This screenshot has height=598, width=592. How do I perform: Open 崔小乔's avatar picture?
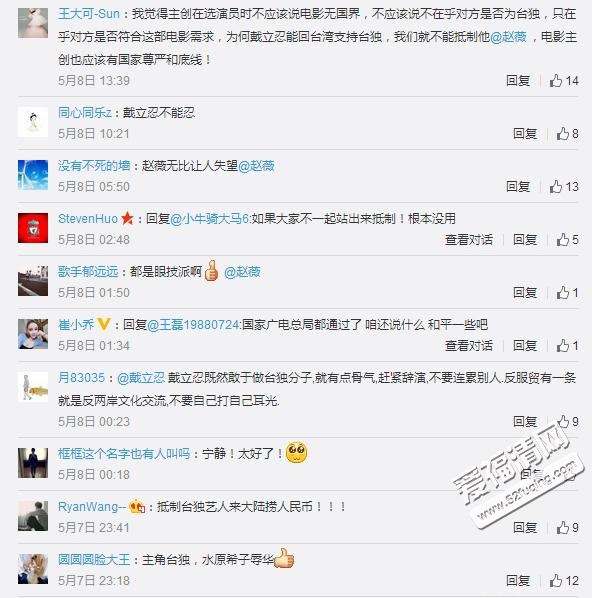(x=33, y=334)
